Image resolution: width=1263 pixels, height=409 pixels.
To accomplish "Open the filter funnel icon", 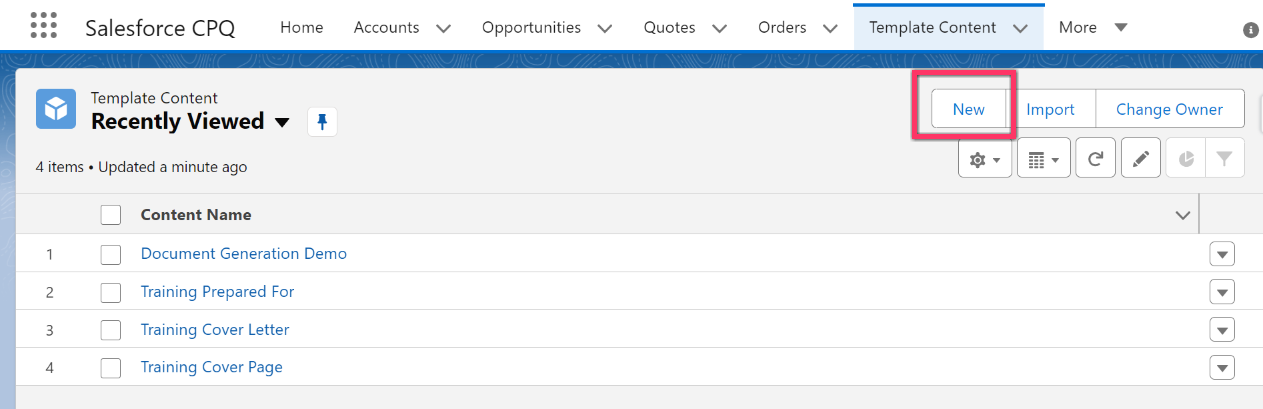I will [1225, 159].
